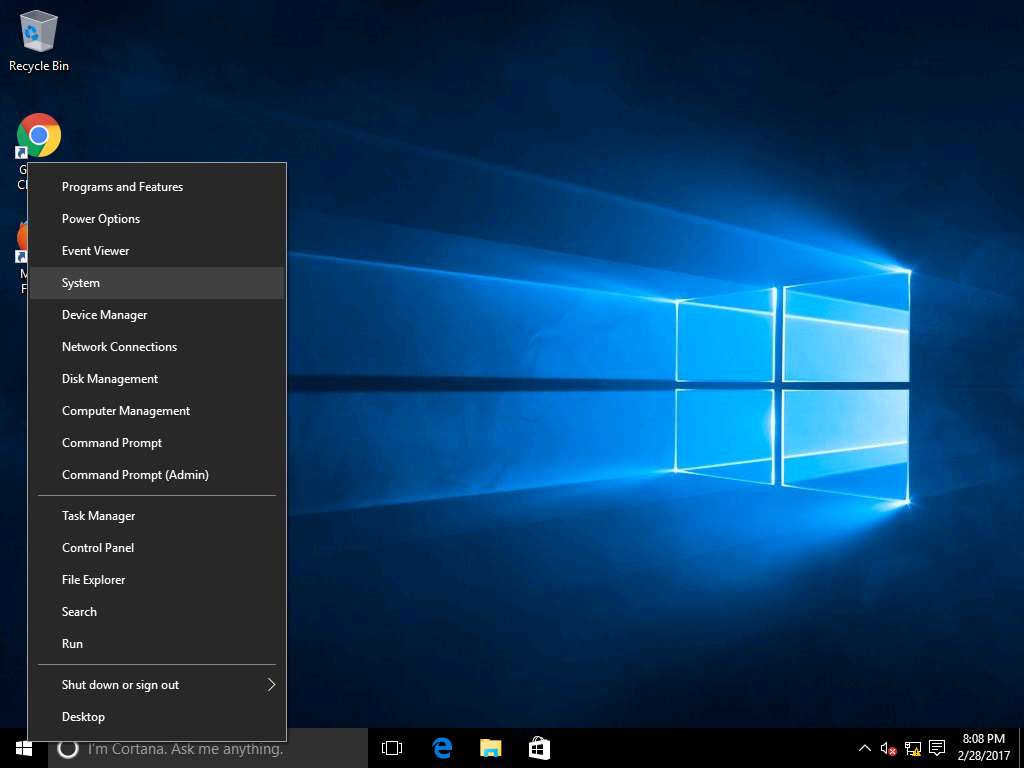Image resolution: width=1024 pixels, height=768 pixels.
Task: Click the taskbar clock showing 8:08 PM
Action: point(984,747)
